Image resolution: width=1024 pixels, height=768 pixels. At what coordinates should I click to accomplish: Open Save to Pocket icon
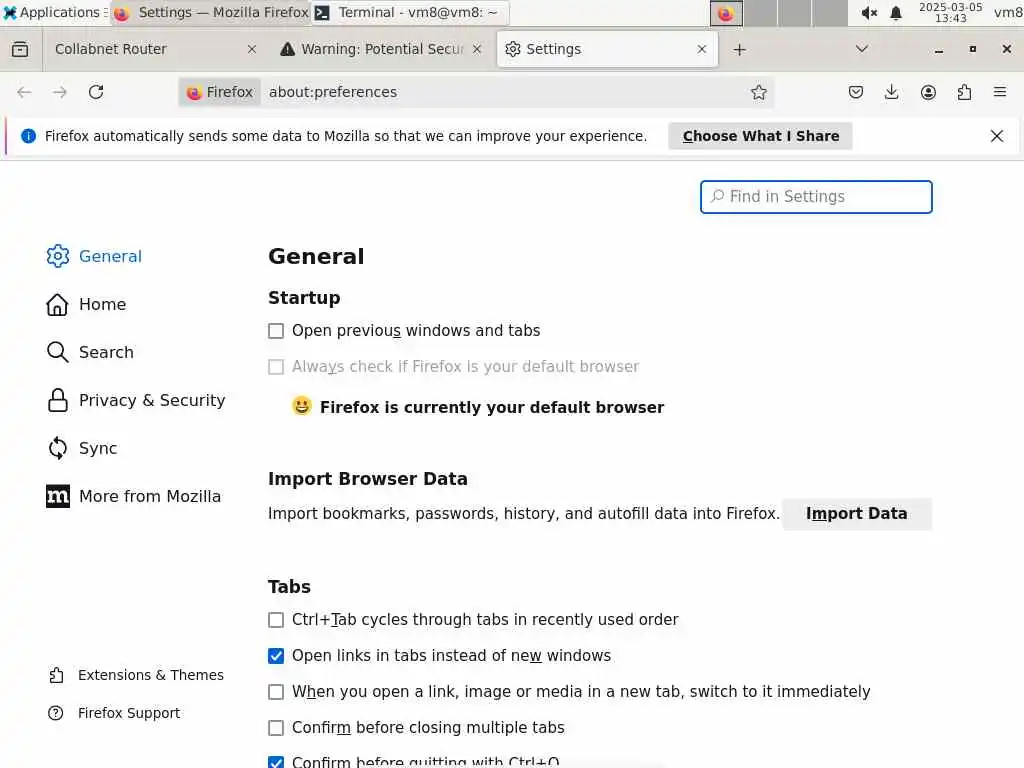pos(856,92)
